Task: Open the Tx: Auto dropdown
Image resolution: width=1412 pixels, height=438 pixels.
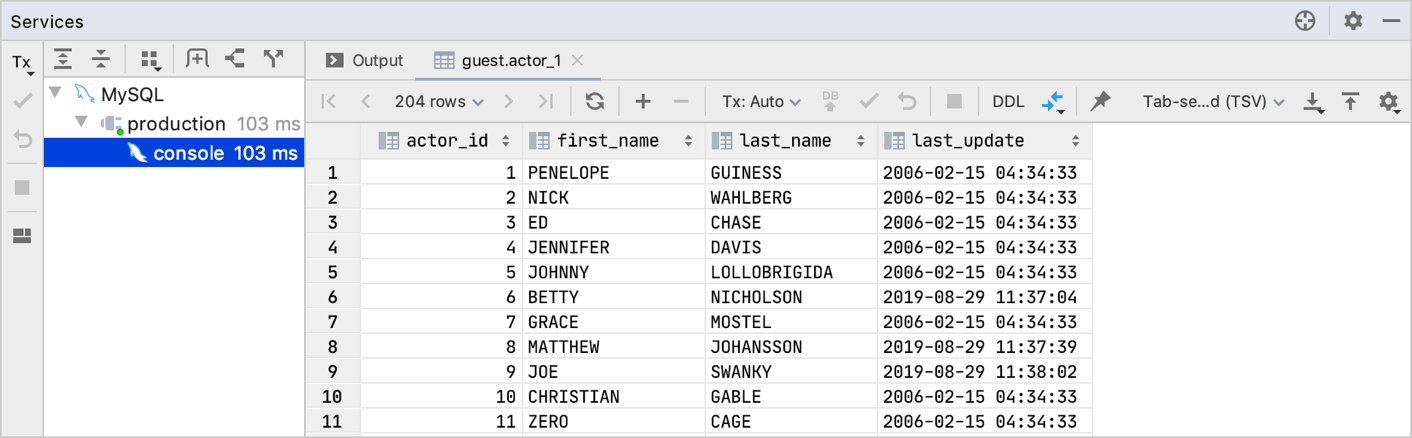Action: (761, 101)
